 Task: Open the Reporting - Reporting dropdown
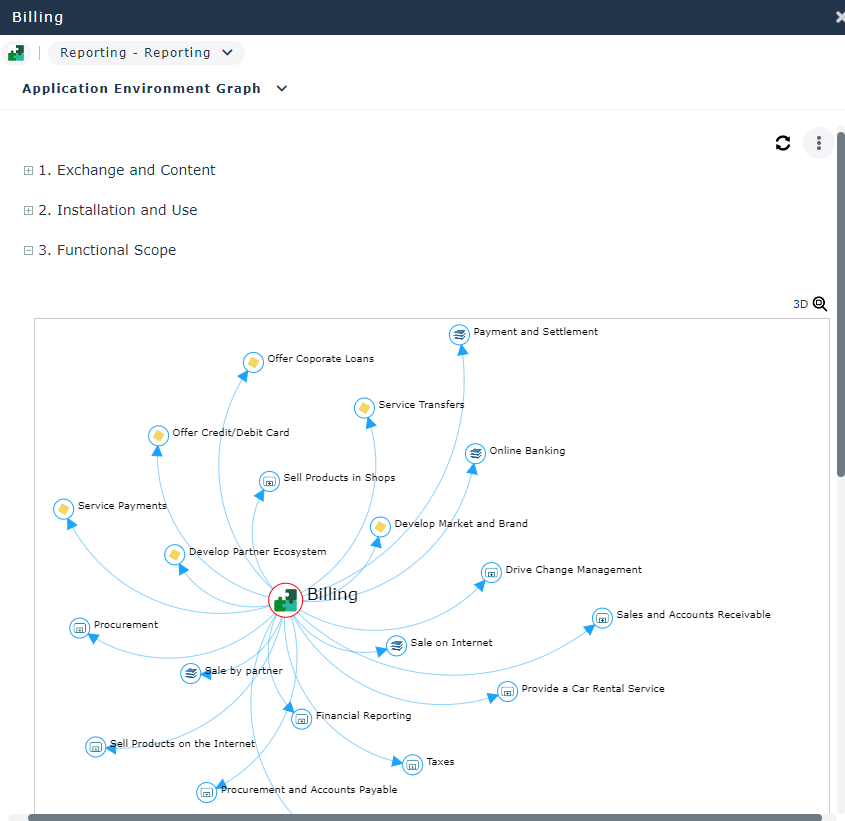click(146, 53)
